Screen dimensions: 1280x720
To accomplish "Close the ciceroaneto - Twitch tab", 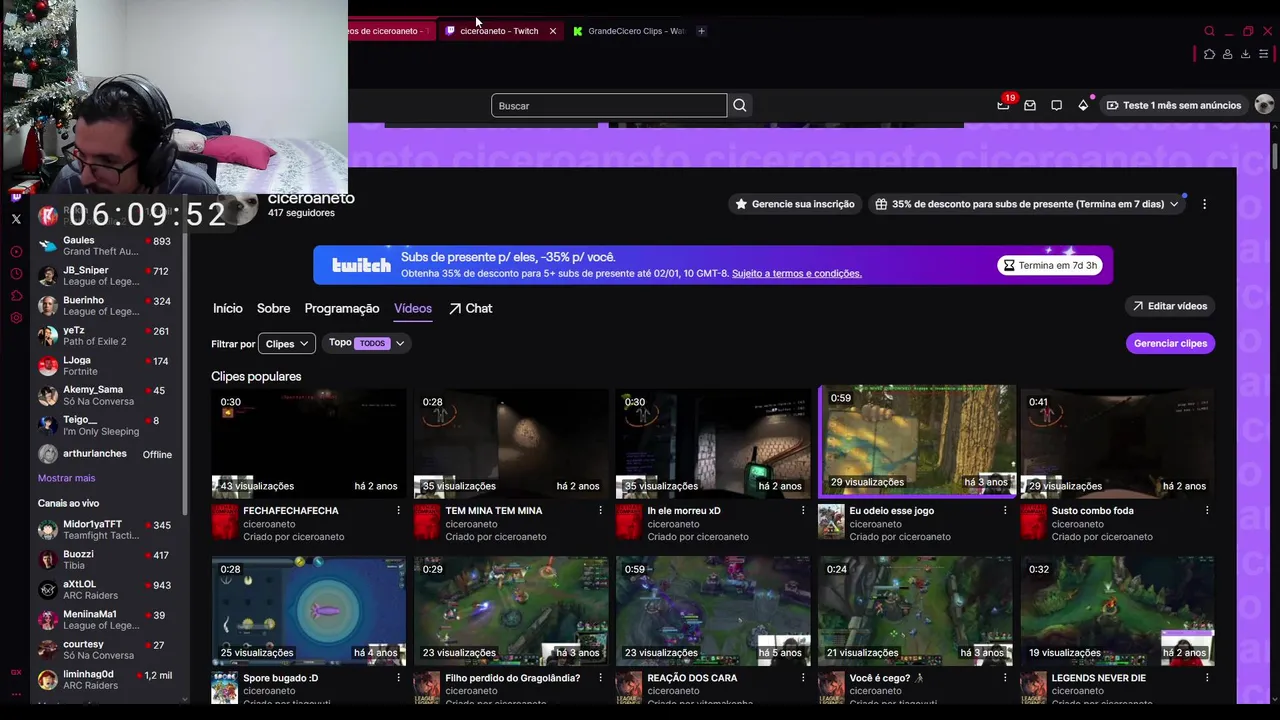I will [552, 31].
